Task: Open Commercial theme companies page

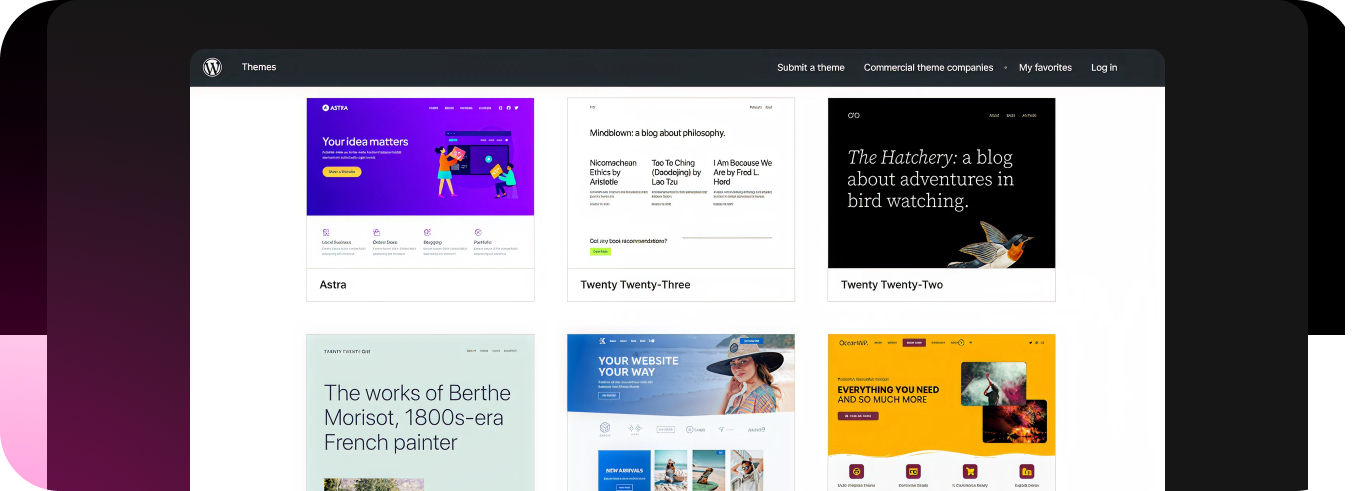Action: click(x=929, y=68)
